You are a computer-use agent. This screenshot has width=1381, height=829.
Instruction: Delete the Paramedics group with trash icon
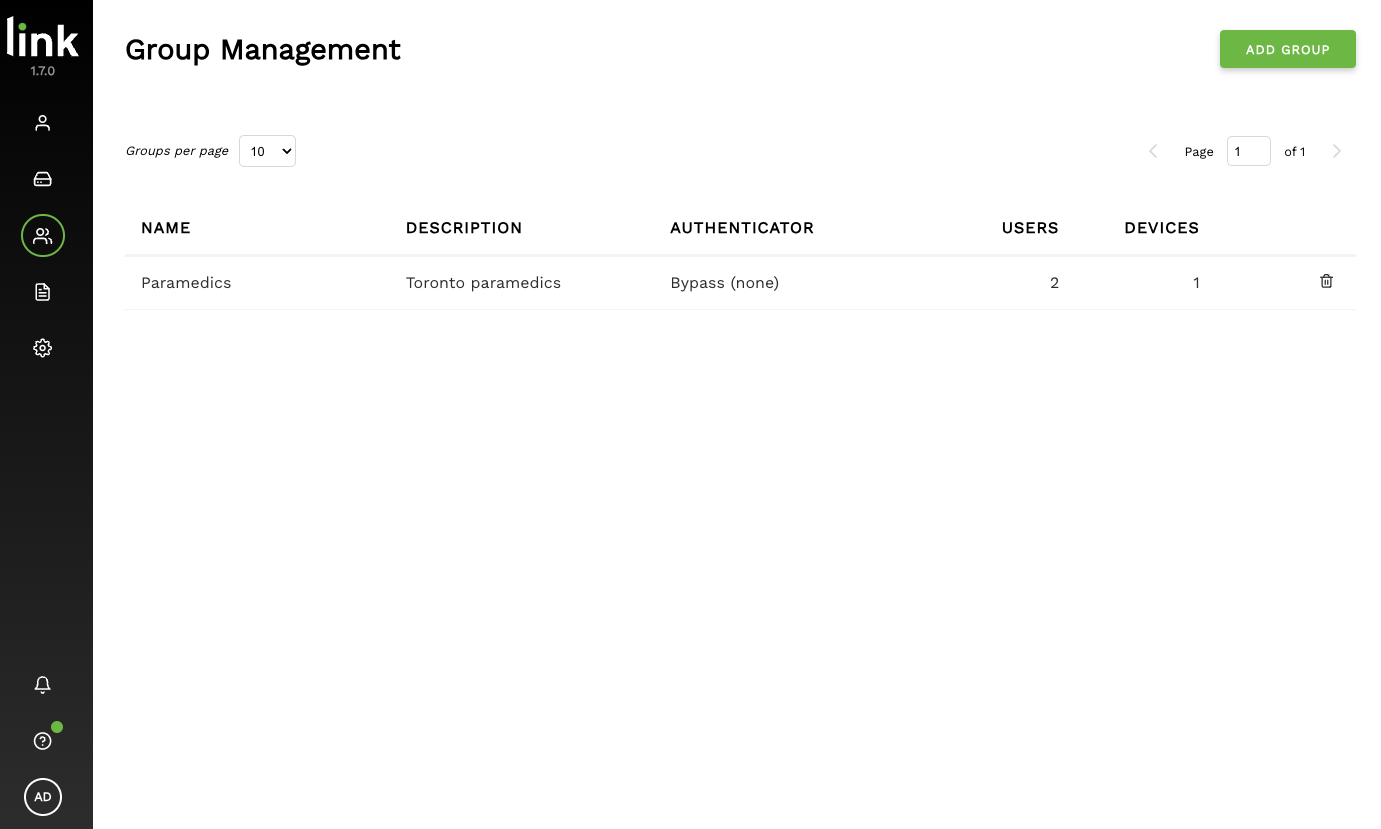[x=1326, y=281]
